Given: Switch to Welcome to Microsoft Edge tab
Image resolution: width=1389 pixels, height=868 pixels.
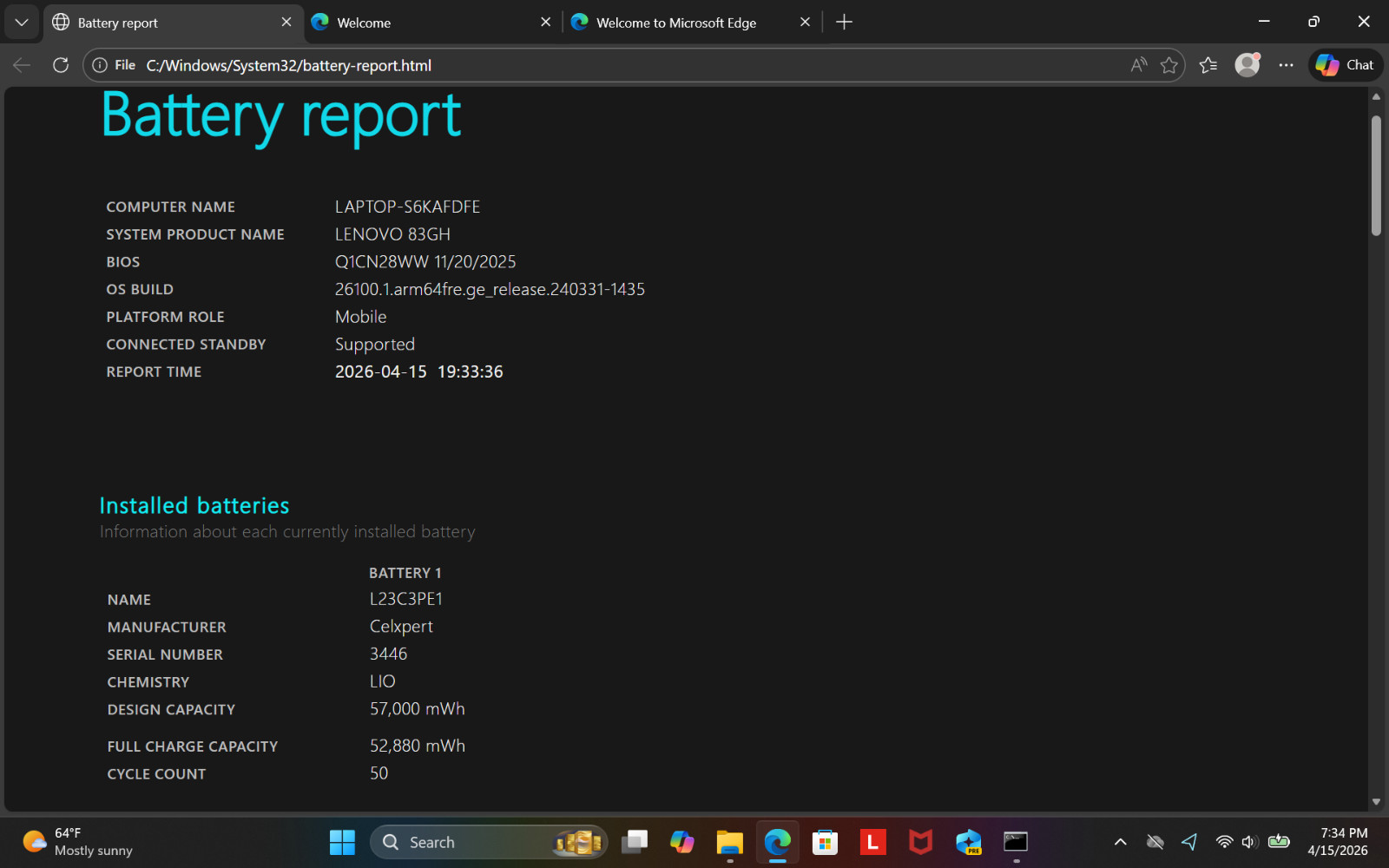Looking at the screenshot, I should (691, 23).
